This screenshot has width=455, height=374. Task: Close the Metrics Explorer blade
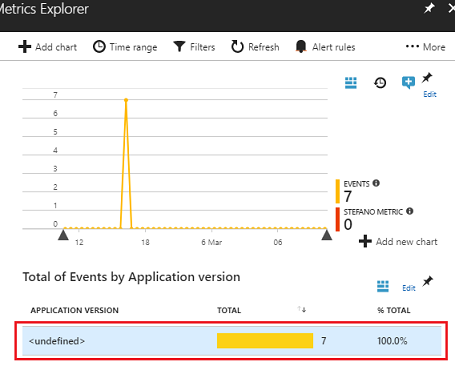[x=452, y=8]
